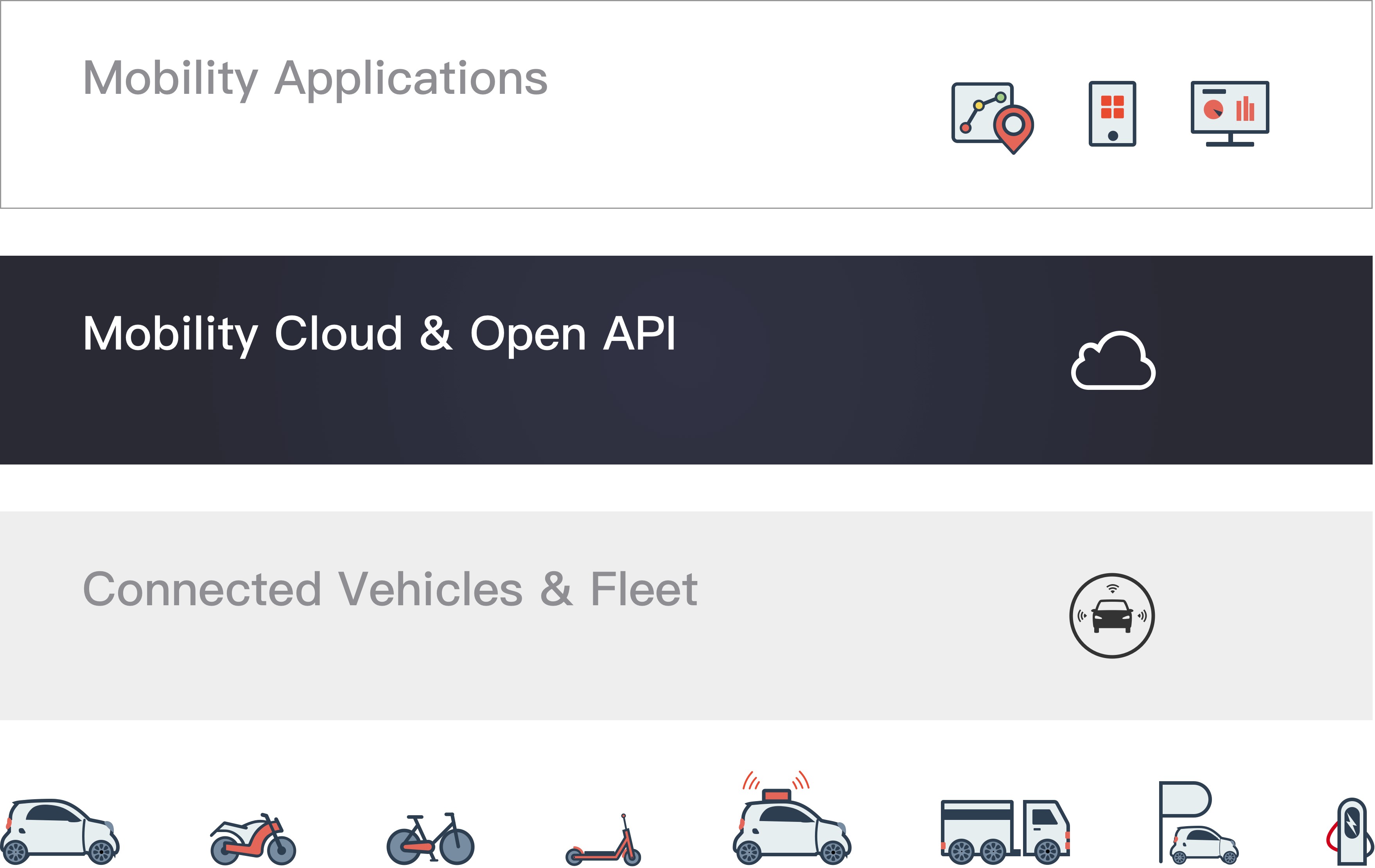
Task: Click the white cloud icon
Action: coord(1113,362)
